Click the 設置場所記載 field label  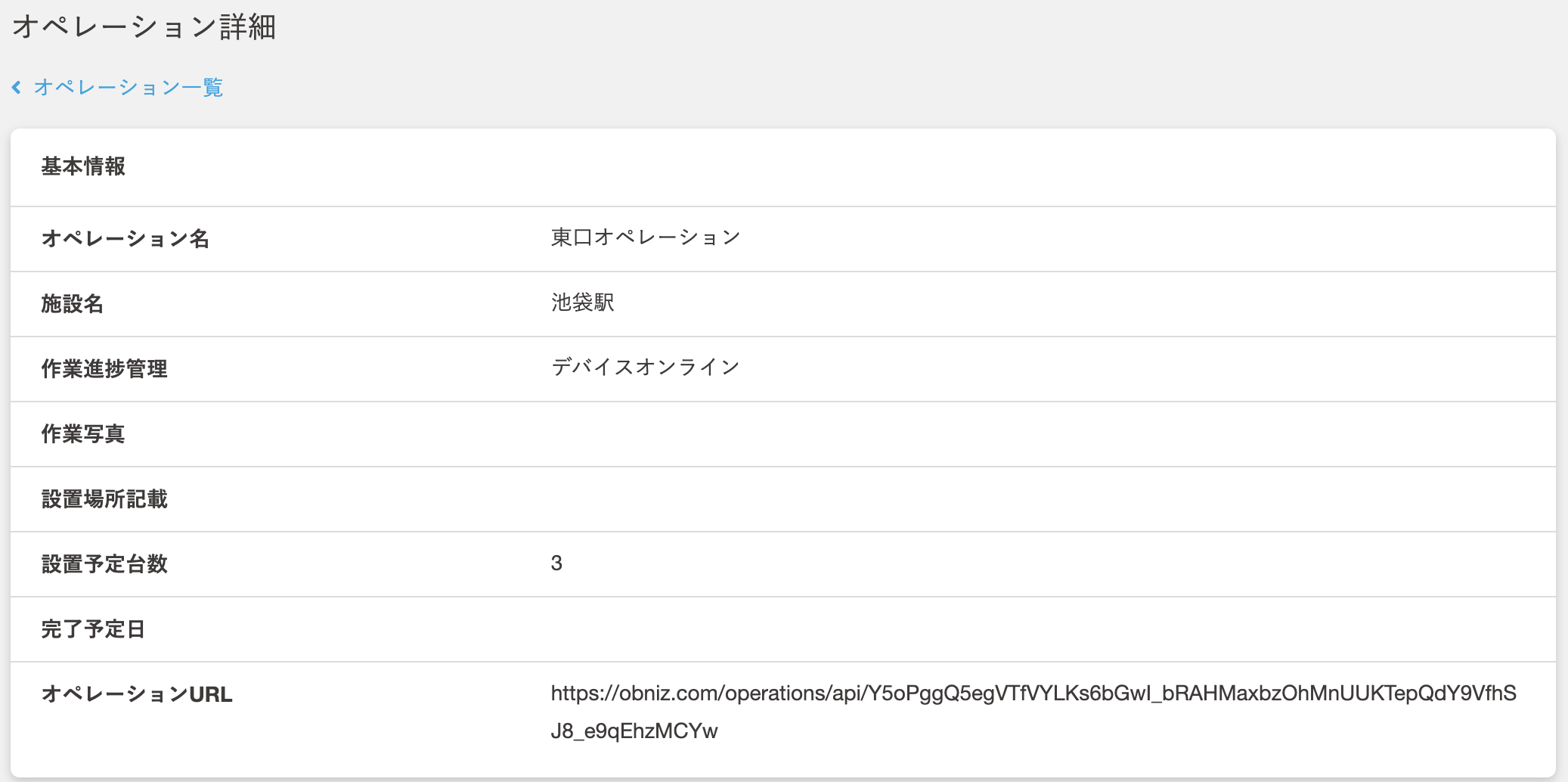point(104,499)
